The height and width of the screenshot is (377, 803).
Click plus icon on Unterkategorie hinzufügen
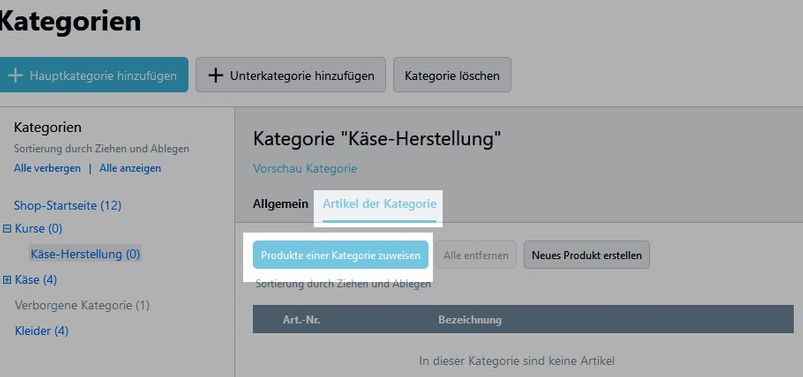(x=216, y=75)
